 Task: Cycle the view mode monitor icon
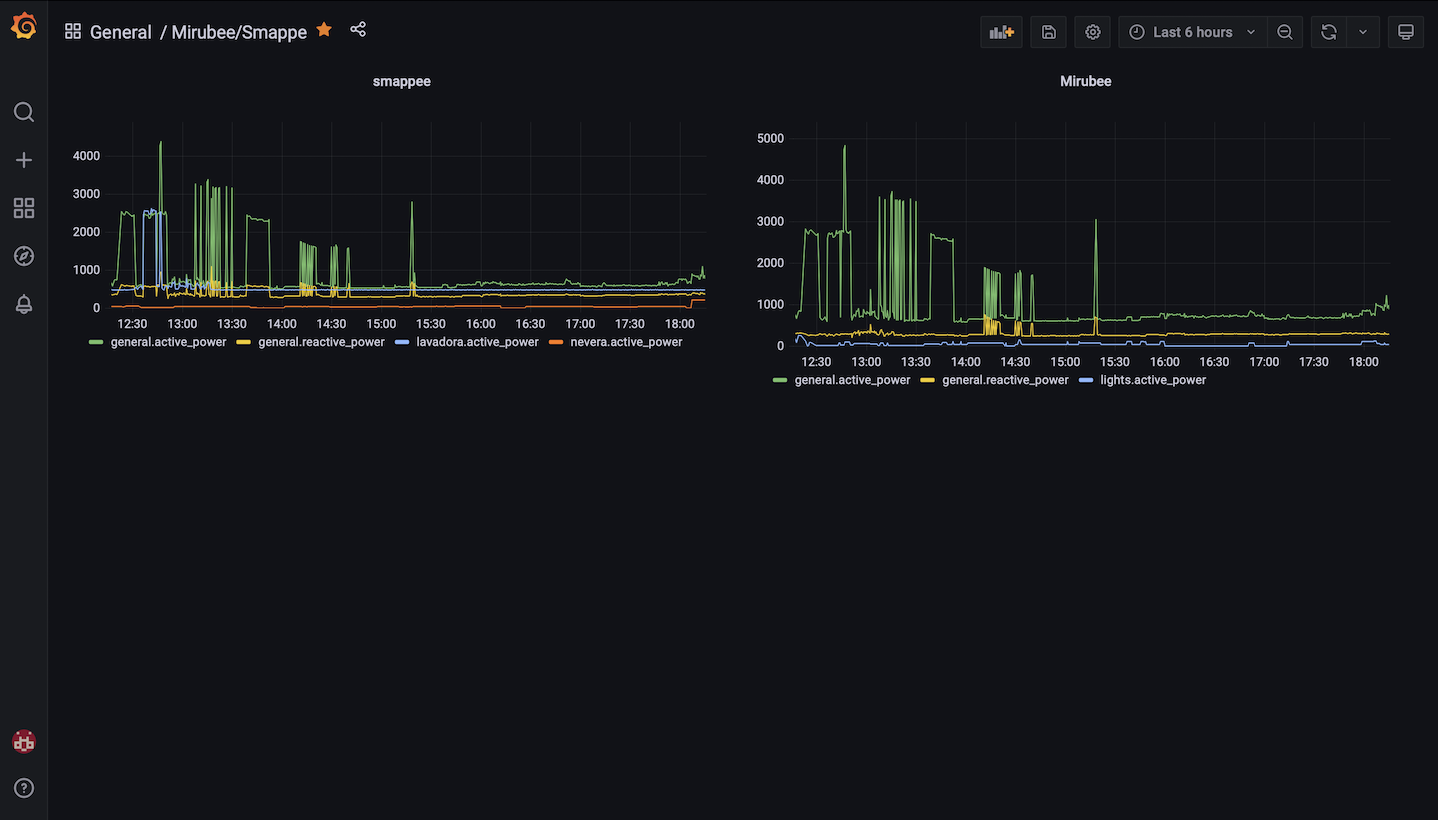click(1406, 32)
